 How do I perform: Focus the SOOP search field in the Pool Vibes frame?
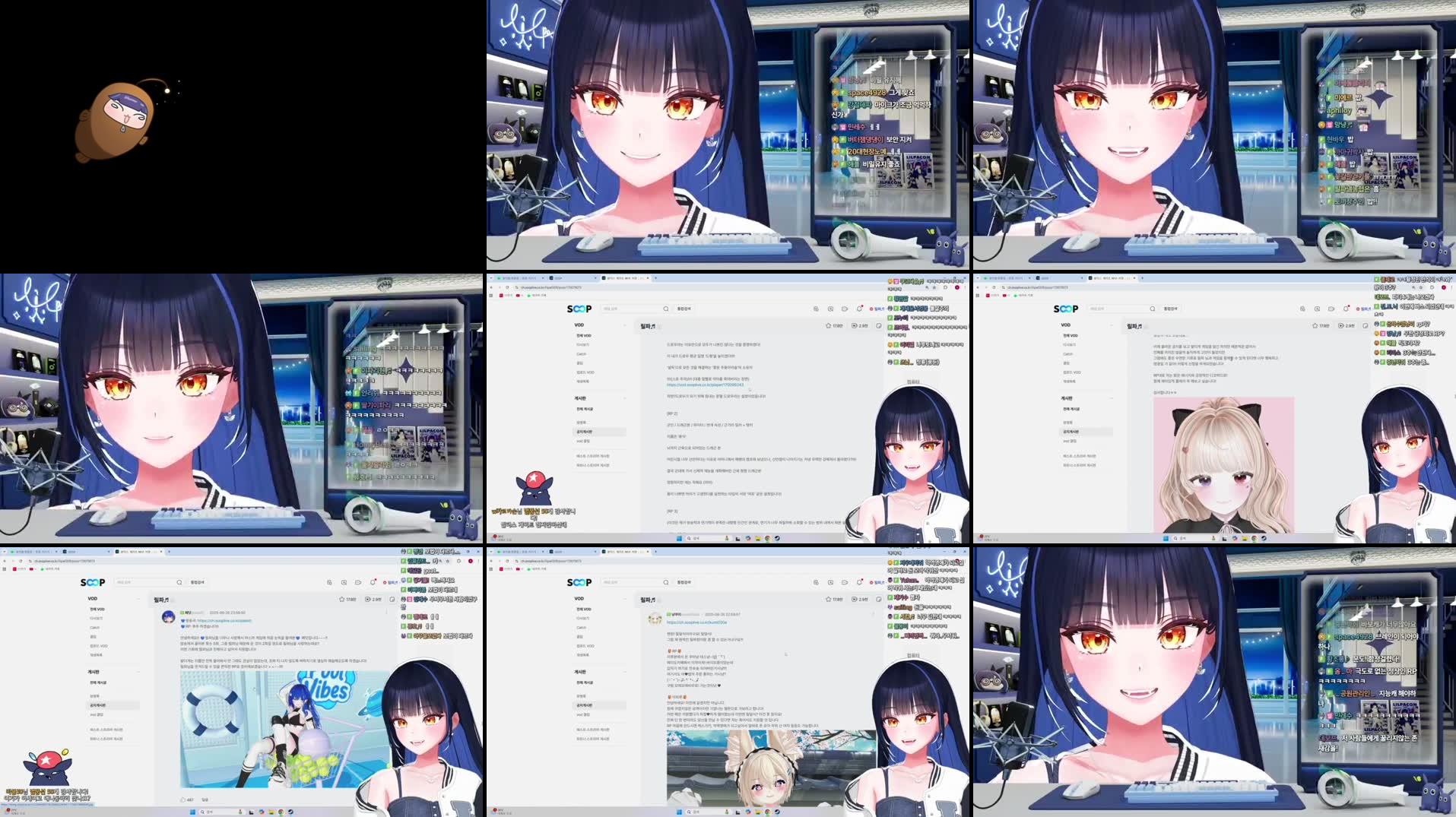pos(144,582)
